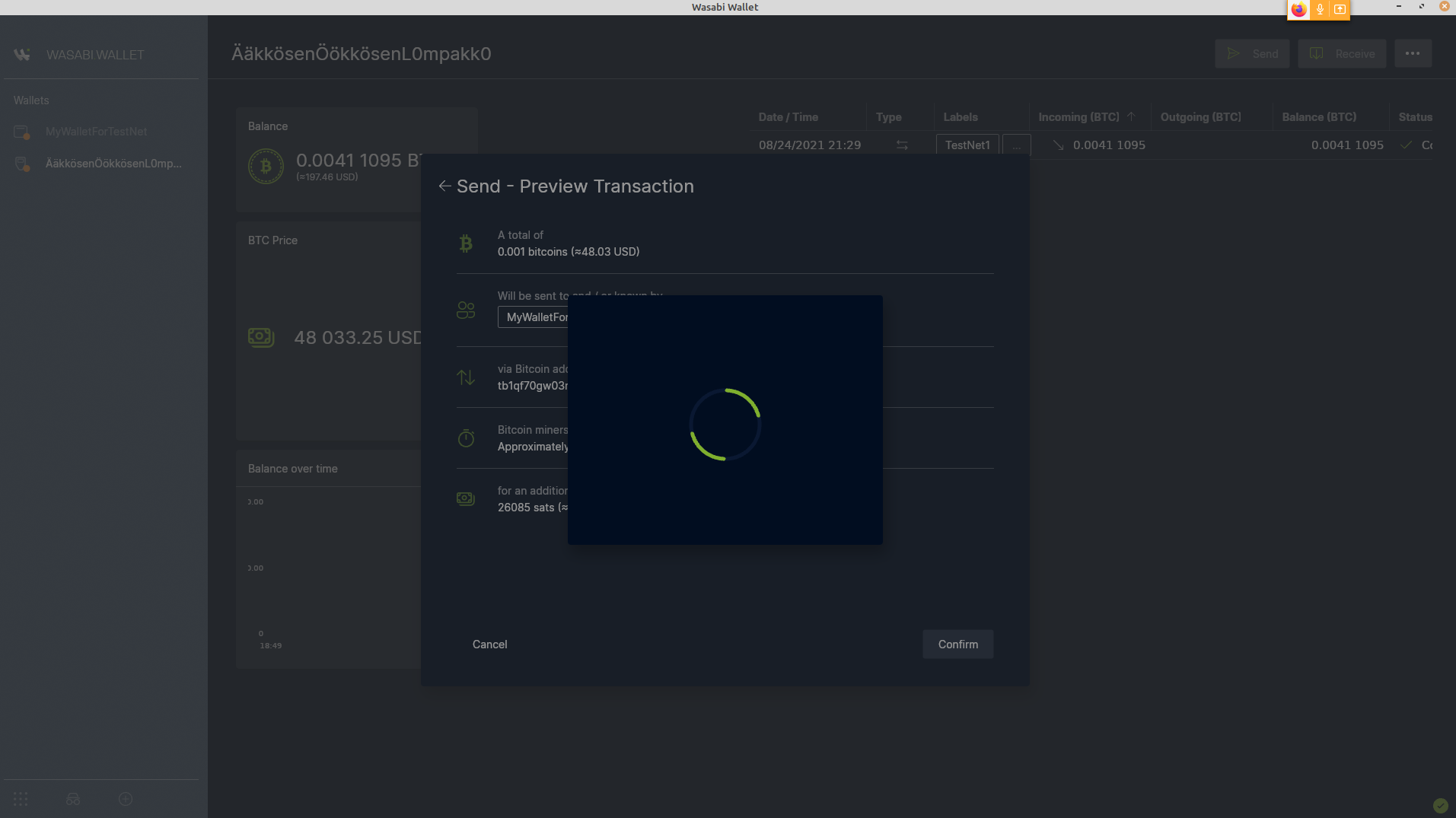This screenshot has height=818, width=1456.
Task: Select ÄäkkösenÖökkösenL0mp... wallet in sidebar
Action: coord(113,164)
